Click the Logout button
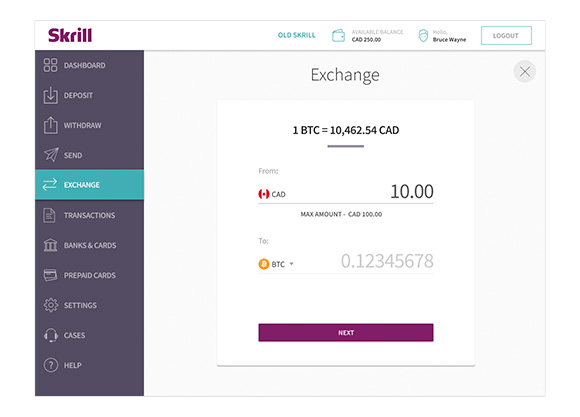Screen dimensions: 580x417 (x=506, y=36)
